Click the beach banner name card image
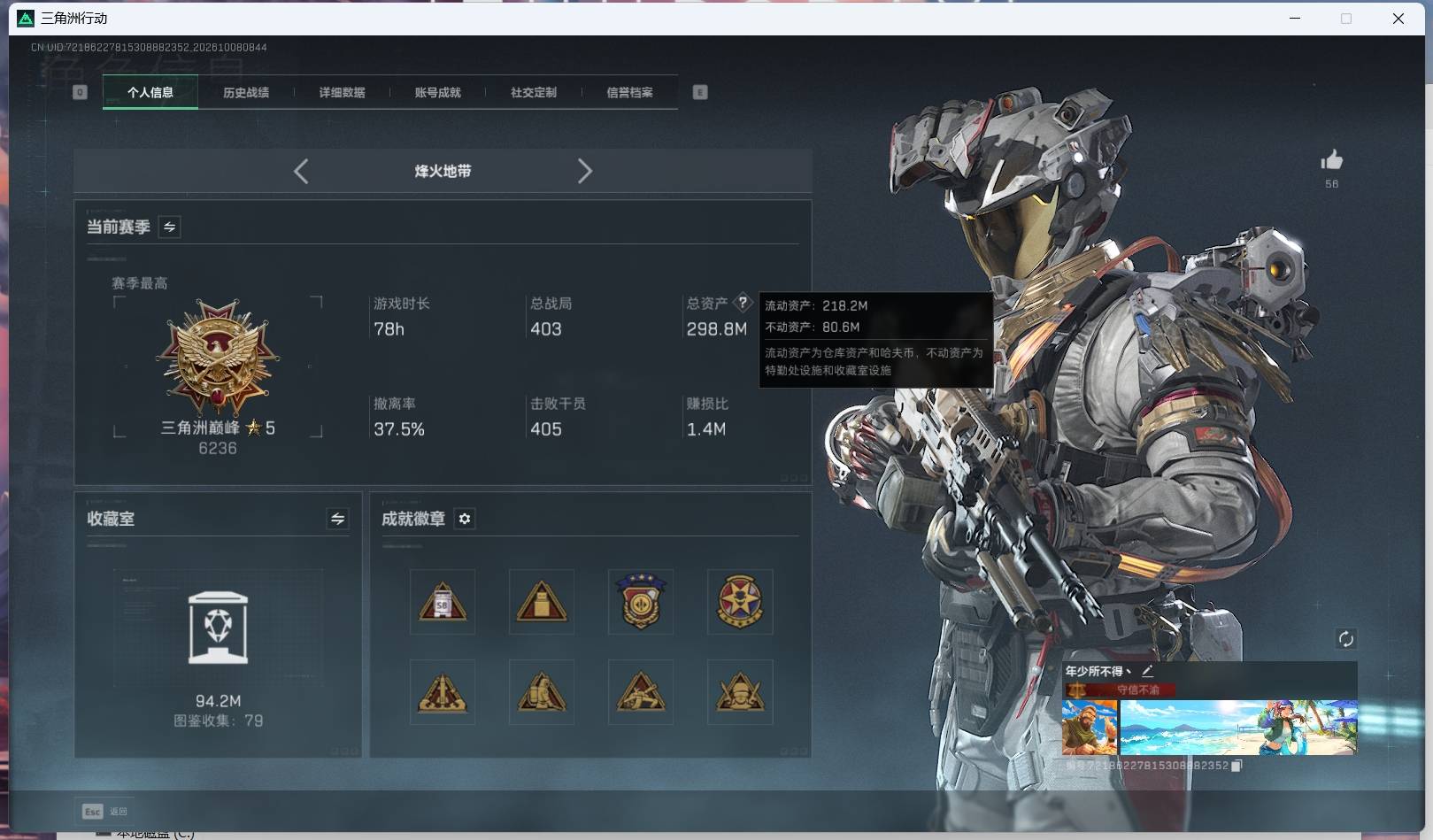The width and height of the screenshot is (1433, 840). (1238, 728)
